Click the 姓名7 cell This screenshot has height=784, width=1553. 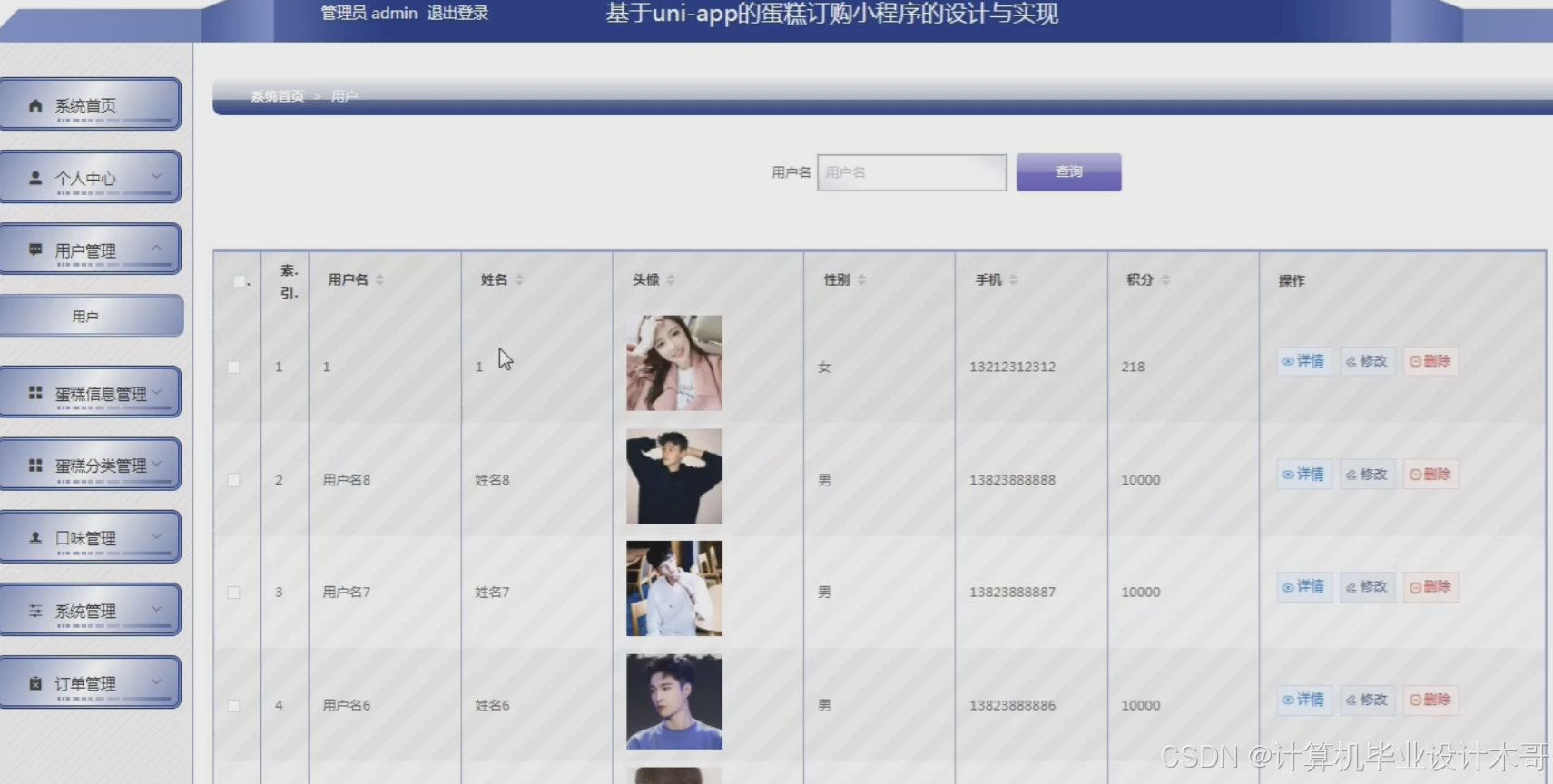[x=492, y=592]
